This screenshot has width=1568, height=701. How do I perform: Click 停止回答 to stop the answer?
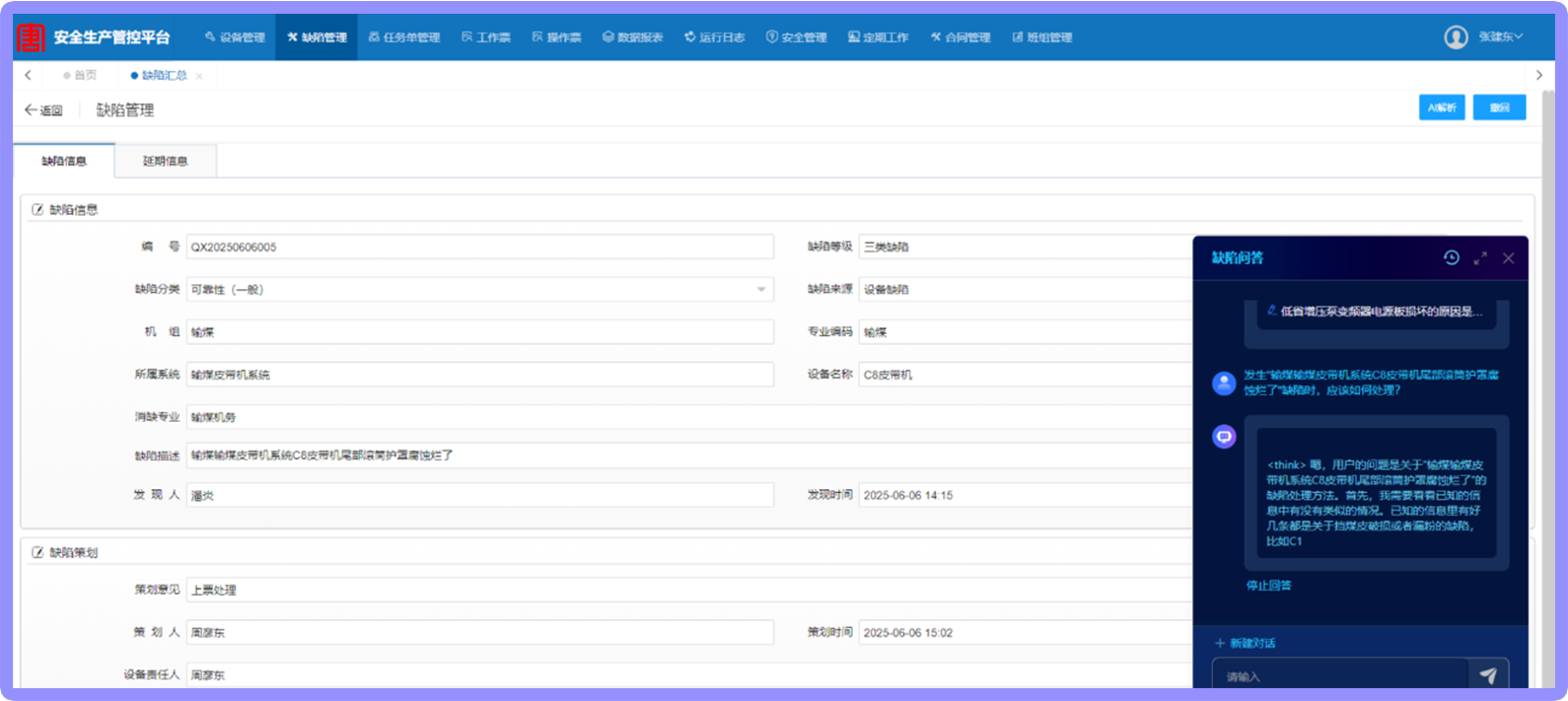point(1268,586)
